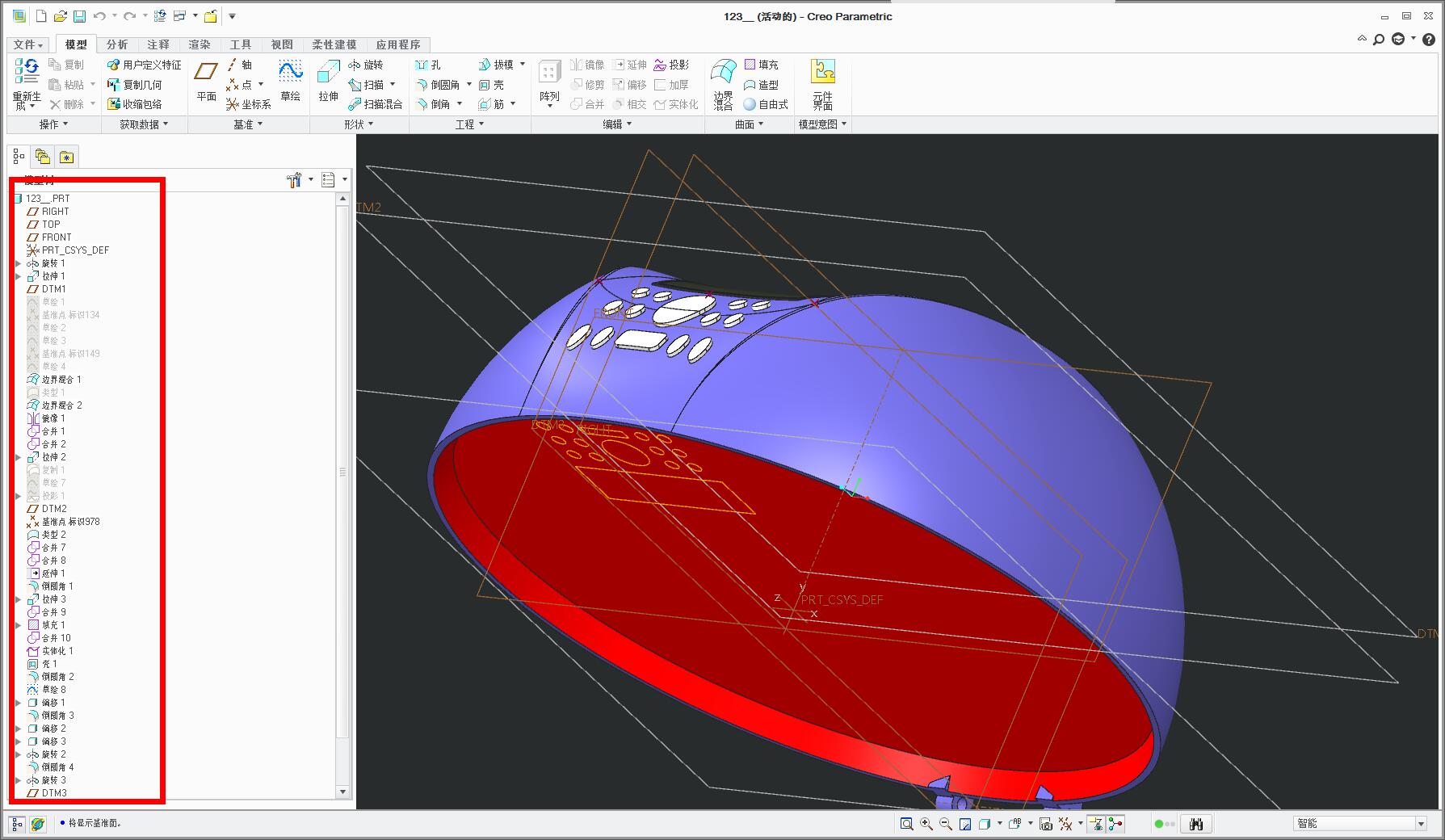This screenshot has width=1445, height=840.
Task: Open the display style dropdown arrow
Action: (1000, 824)
